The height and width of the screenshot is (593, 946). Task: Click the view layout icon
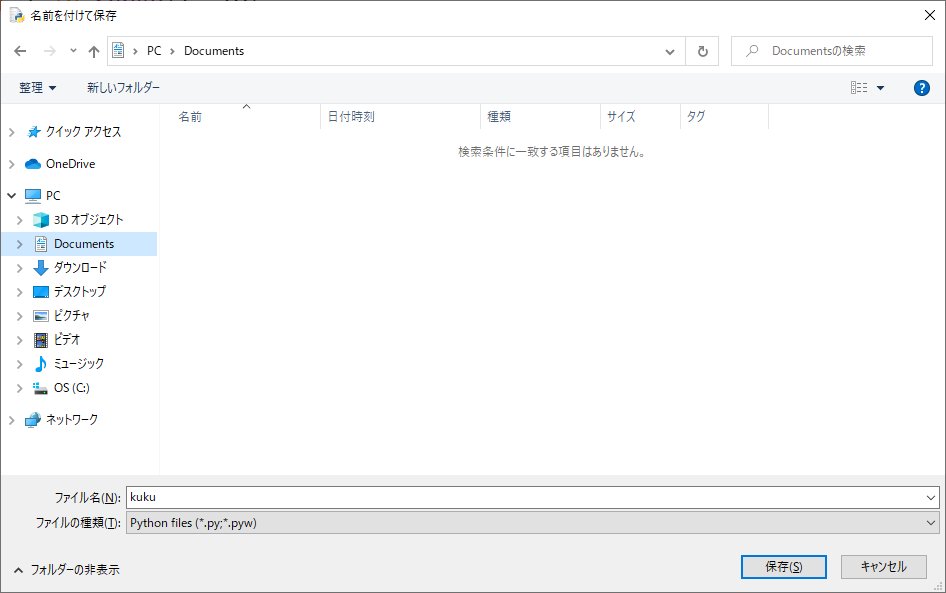coord(859,88)
